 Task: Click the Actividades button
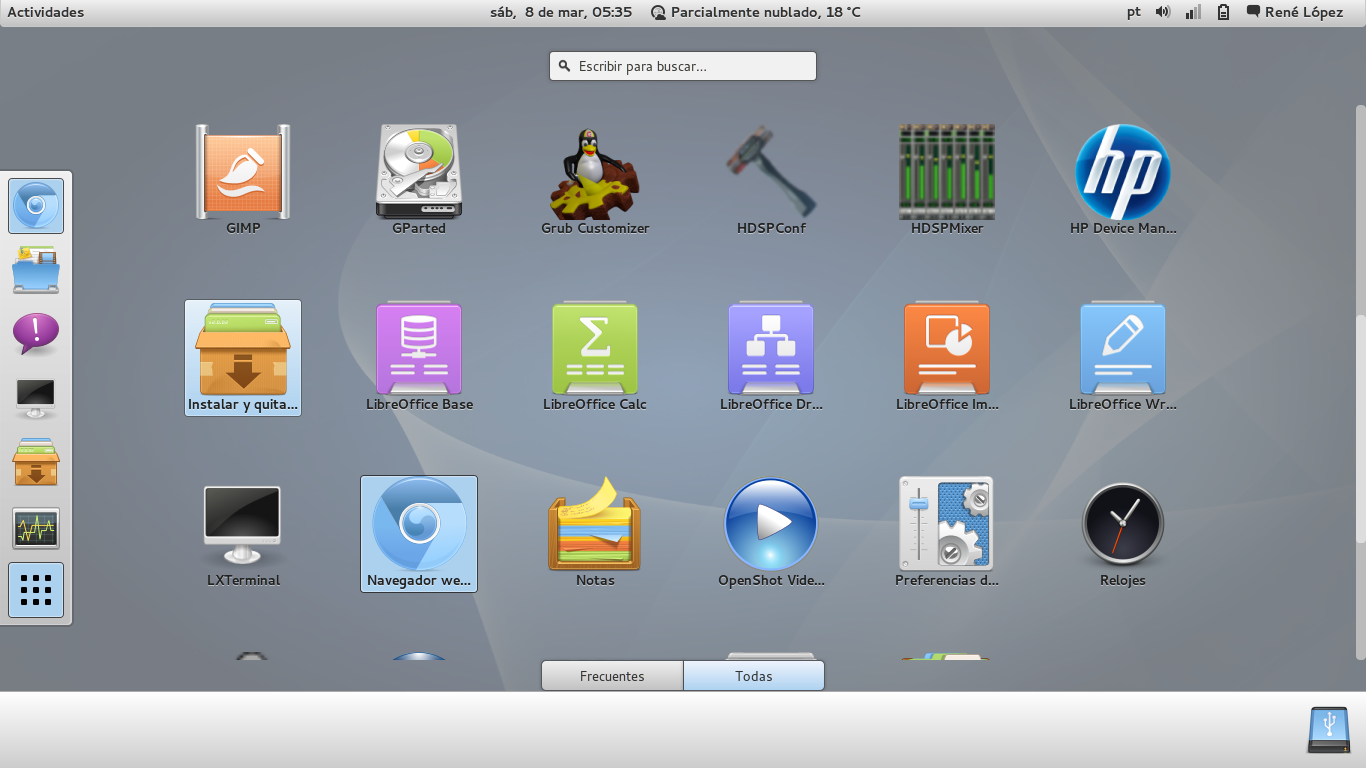46,12
